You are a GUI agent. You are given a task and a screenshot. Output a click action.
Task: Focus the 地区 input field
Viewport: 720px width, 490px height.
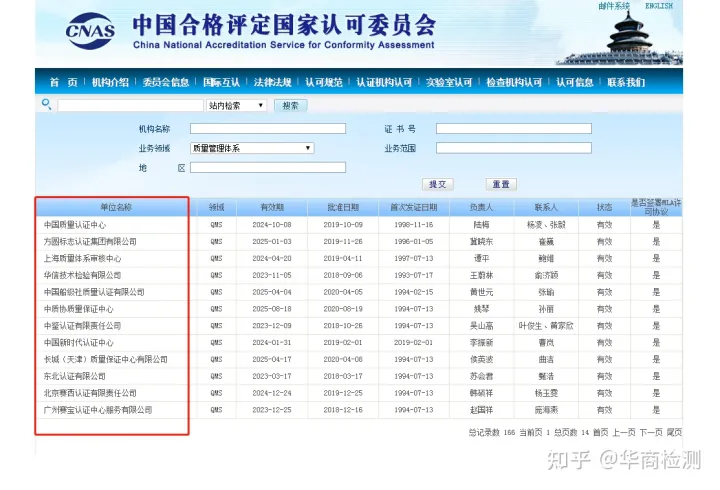point(268,168)
